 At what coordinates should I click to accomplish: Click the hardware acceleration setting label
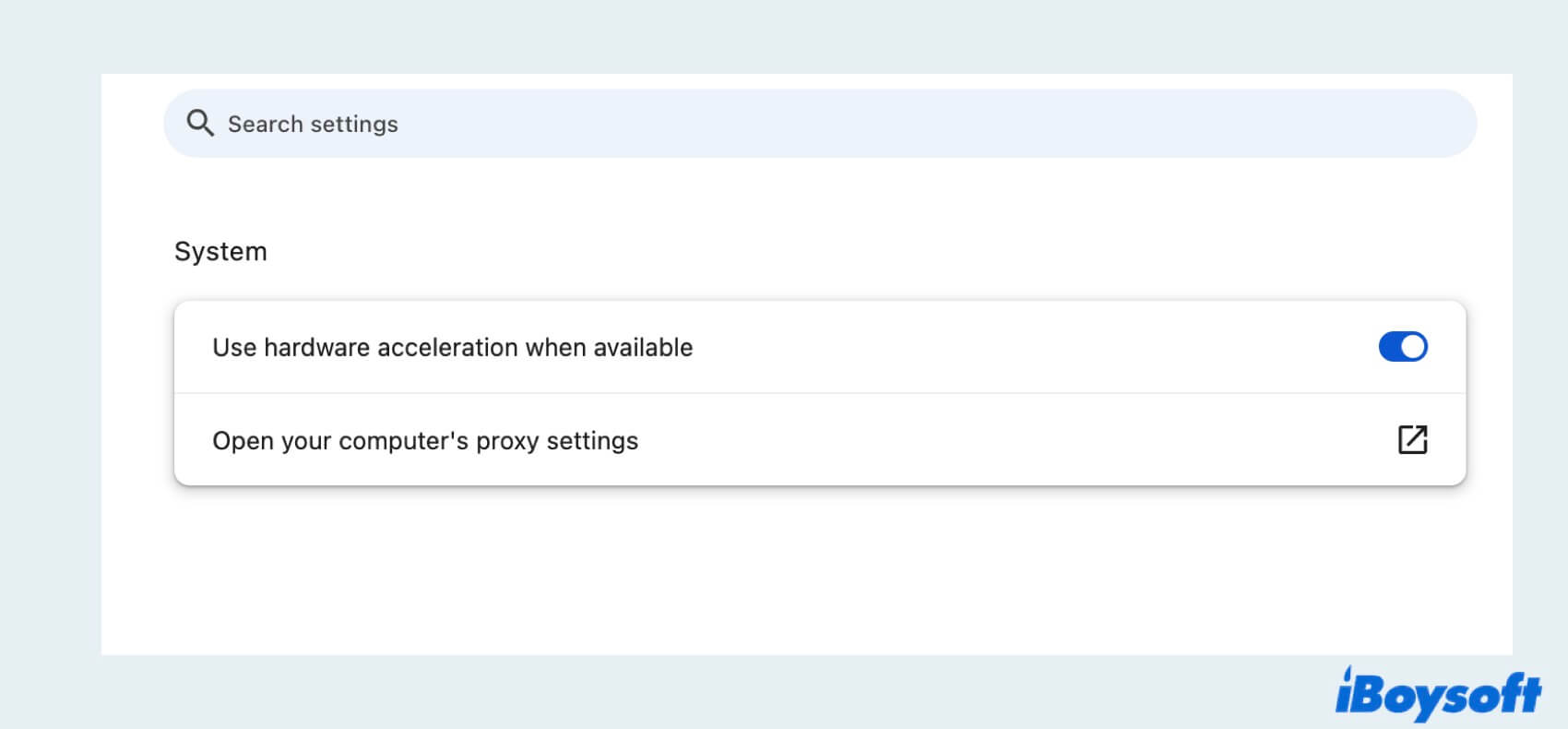click(x=453, y=347)
